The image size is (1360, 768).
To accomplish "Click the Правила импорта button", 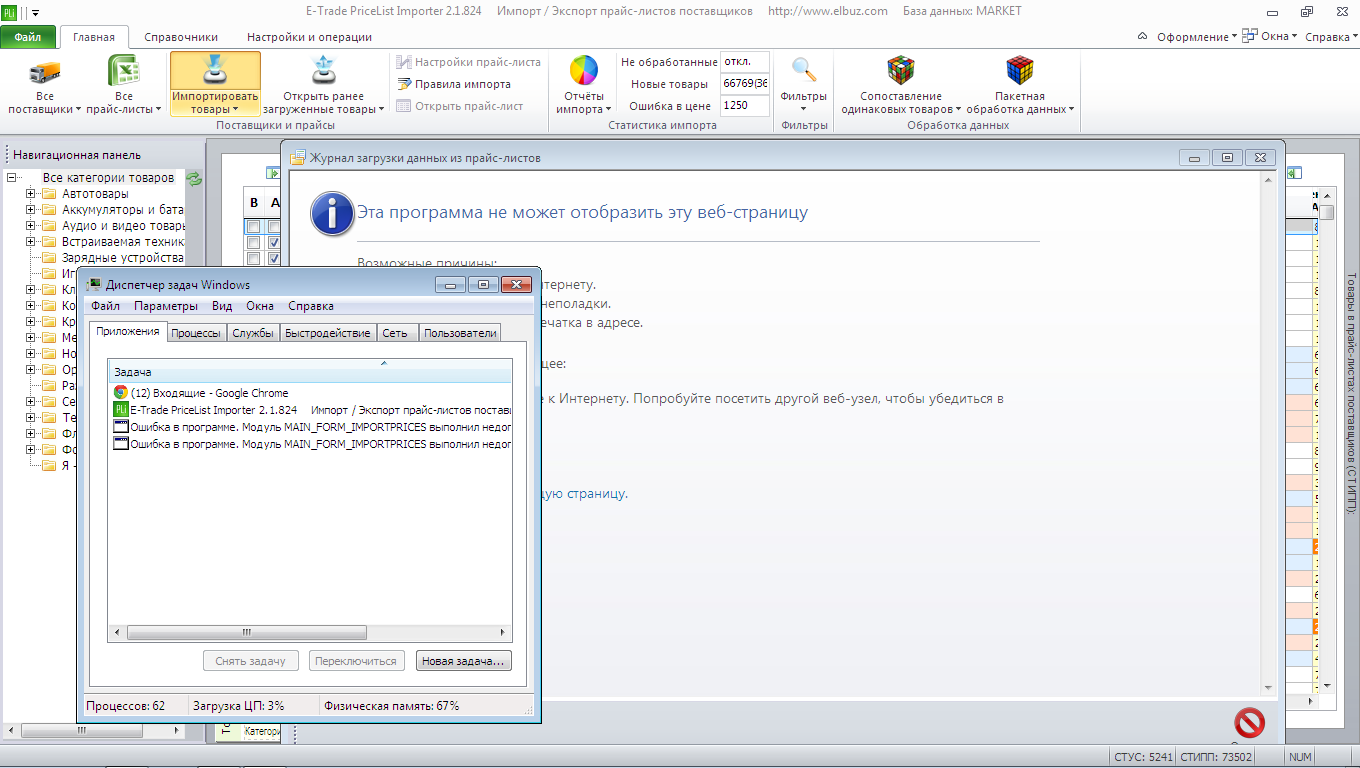I will pyautogui.click(x=454, y=84).
